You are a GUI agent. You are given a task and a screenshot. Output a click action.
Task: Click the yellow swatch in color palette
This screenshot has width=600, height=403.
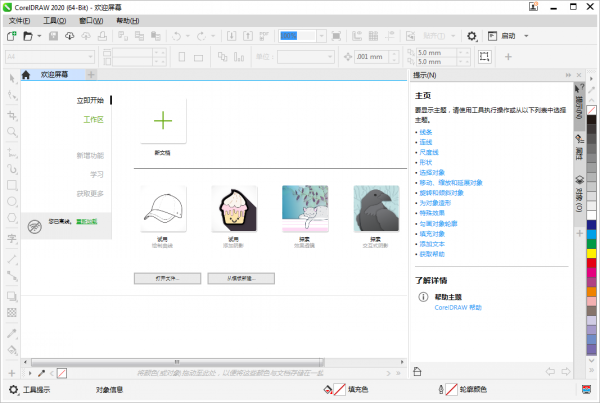(592, 253)
